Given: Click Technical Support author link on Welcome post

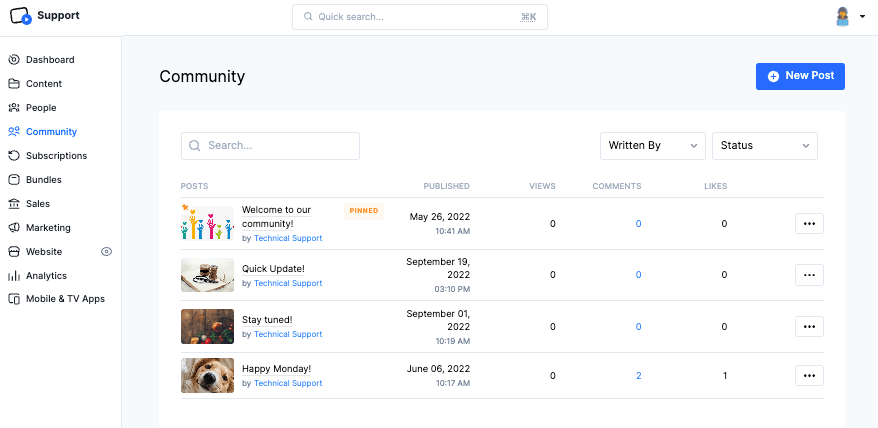Looking at the screenshot, I should [288, 238].
